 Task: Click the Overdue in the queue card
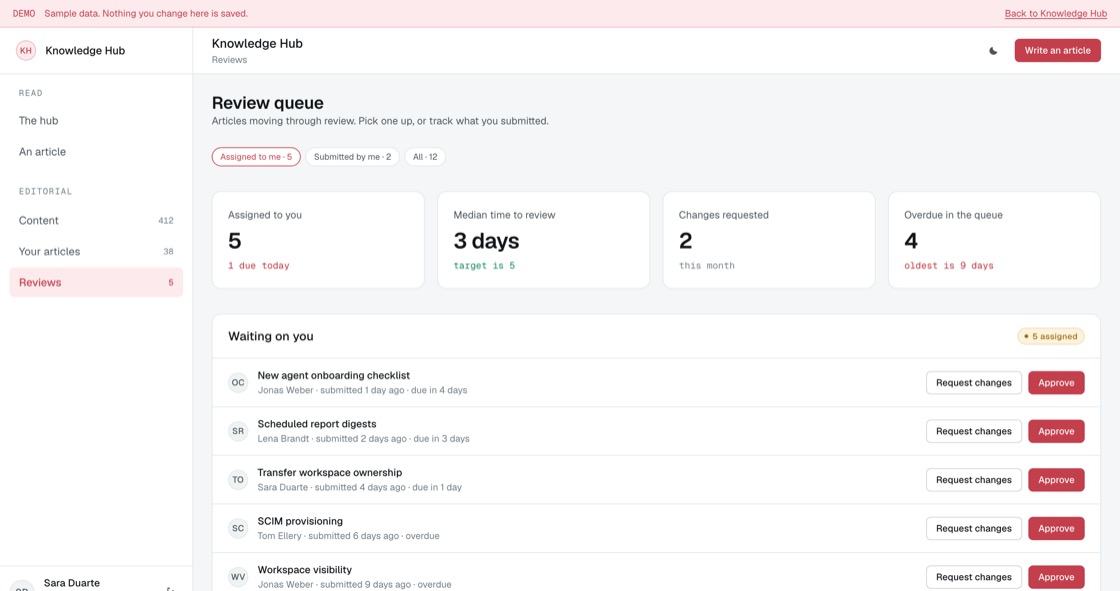pos(994,240)
